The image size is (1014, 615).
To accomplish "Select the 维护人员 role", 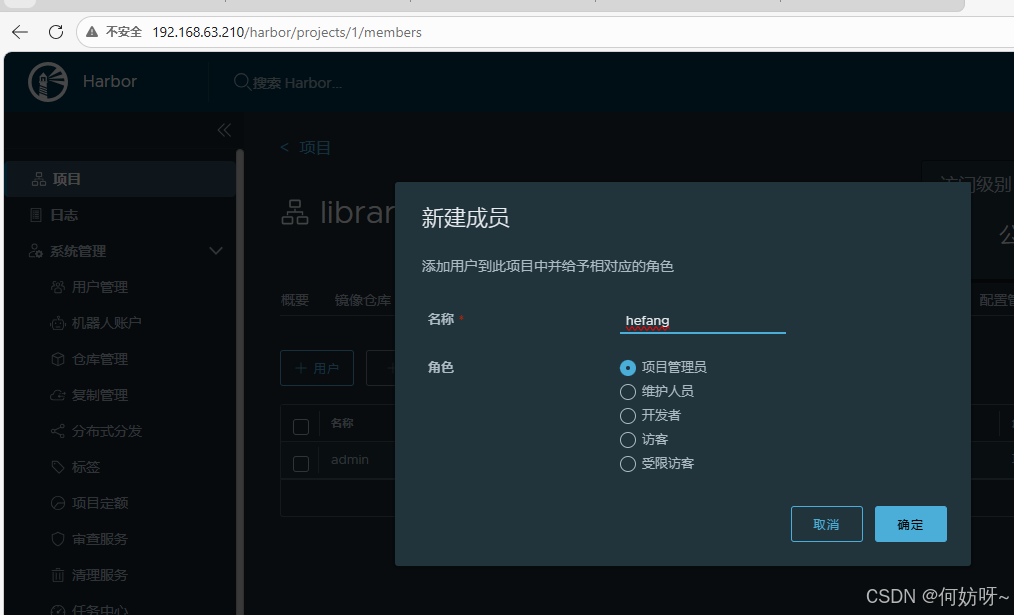I will click(627, 391).
